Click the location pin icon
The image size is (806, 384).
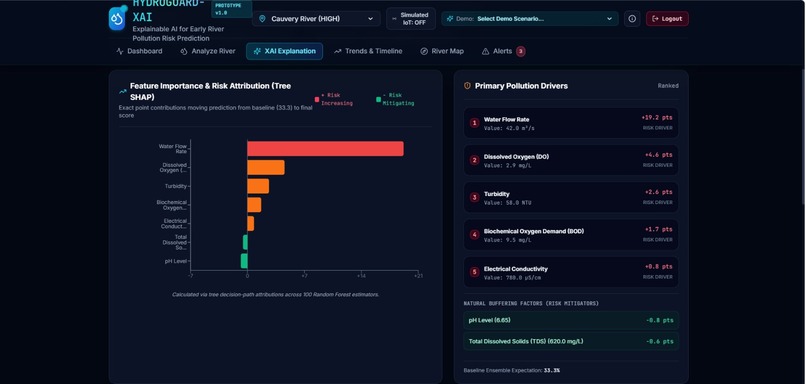click(262, 19)
